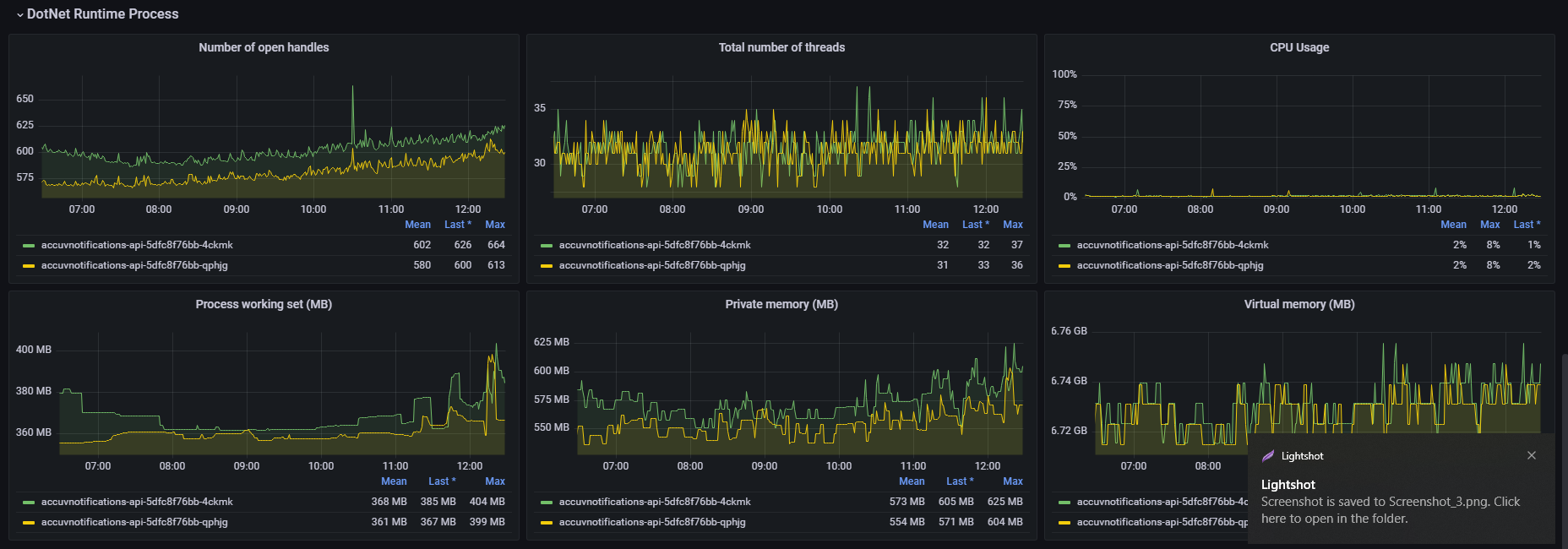
Task: Open the Private memory (MB) panel title menu
Action: coord(781,304)
